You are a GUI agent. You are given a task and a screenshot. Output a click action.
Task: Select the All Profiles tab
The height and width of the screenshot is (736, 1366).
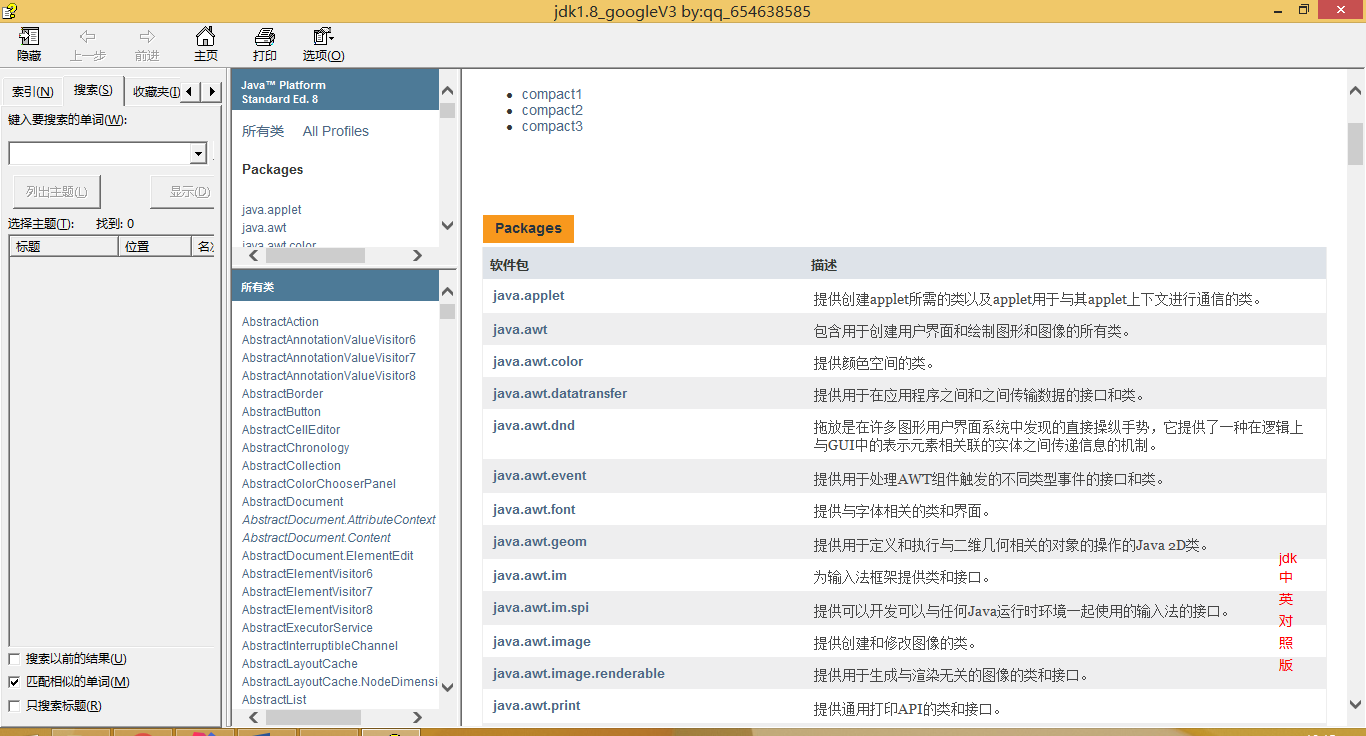(x=335, y=130)
